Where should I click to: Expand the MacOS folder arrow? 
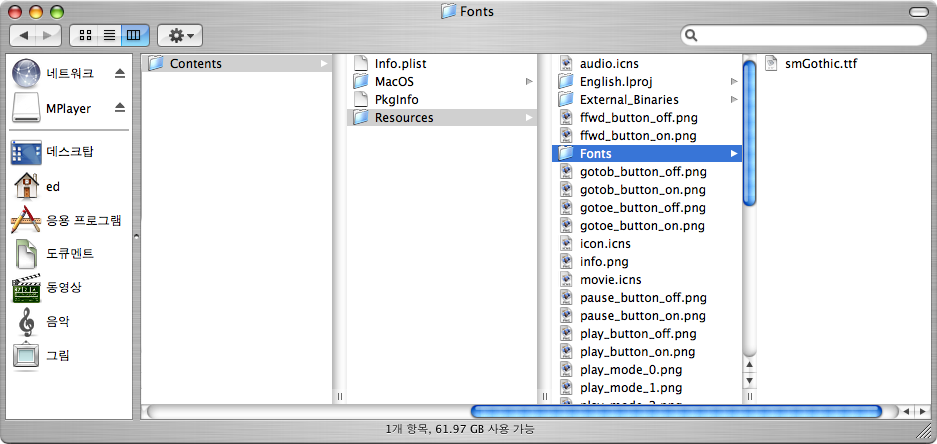pyautogui.click(x=529, y=81)
